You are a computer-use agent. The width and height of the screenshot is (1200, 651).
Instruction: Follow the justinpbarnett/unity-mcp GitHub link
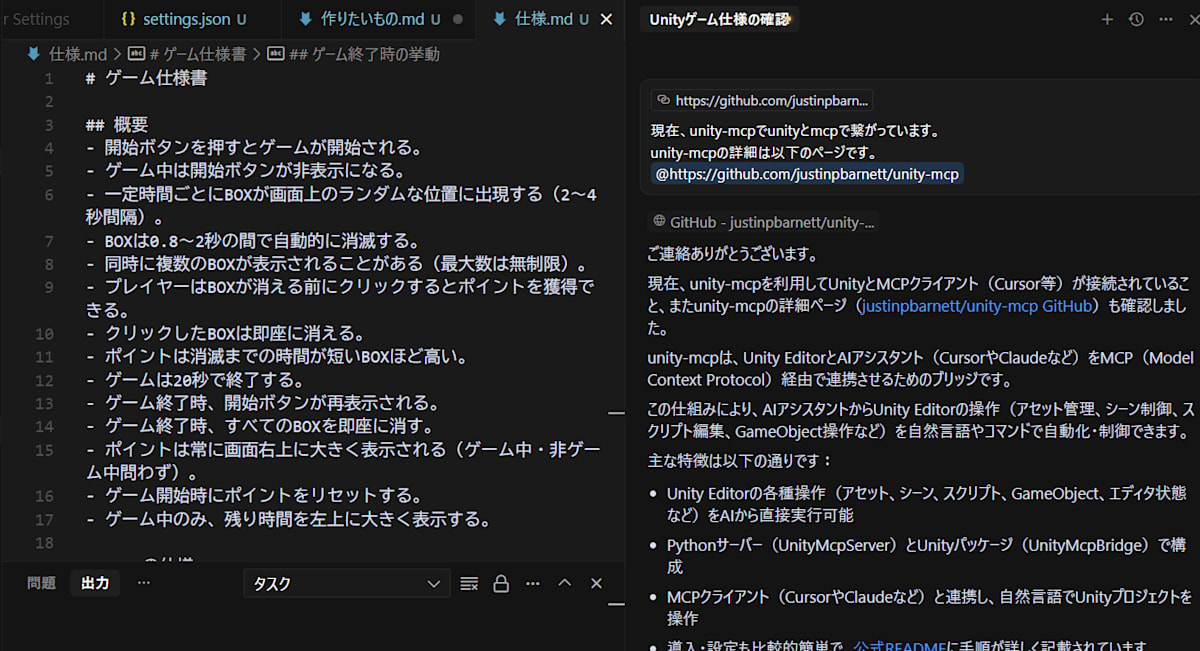click(976, 306)
